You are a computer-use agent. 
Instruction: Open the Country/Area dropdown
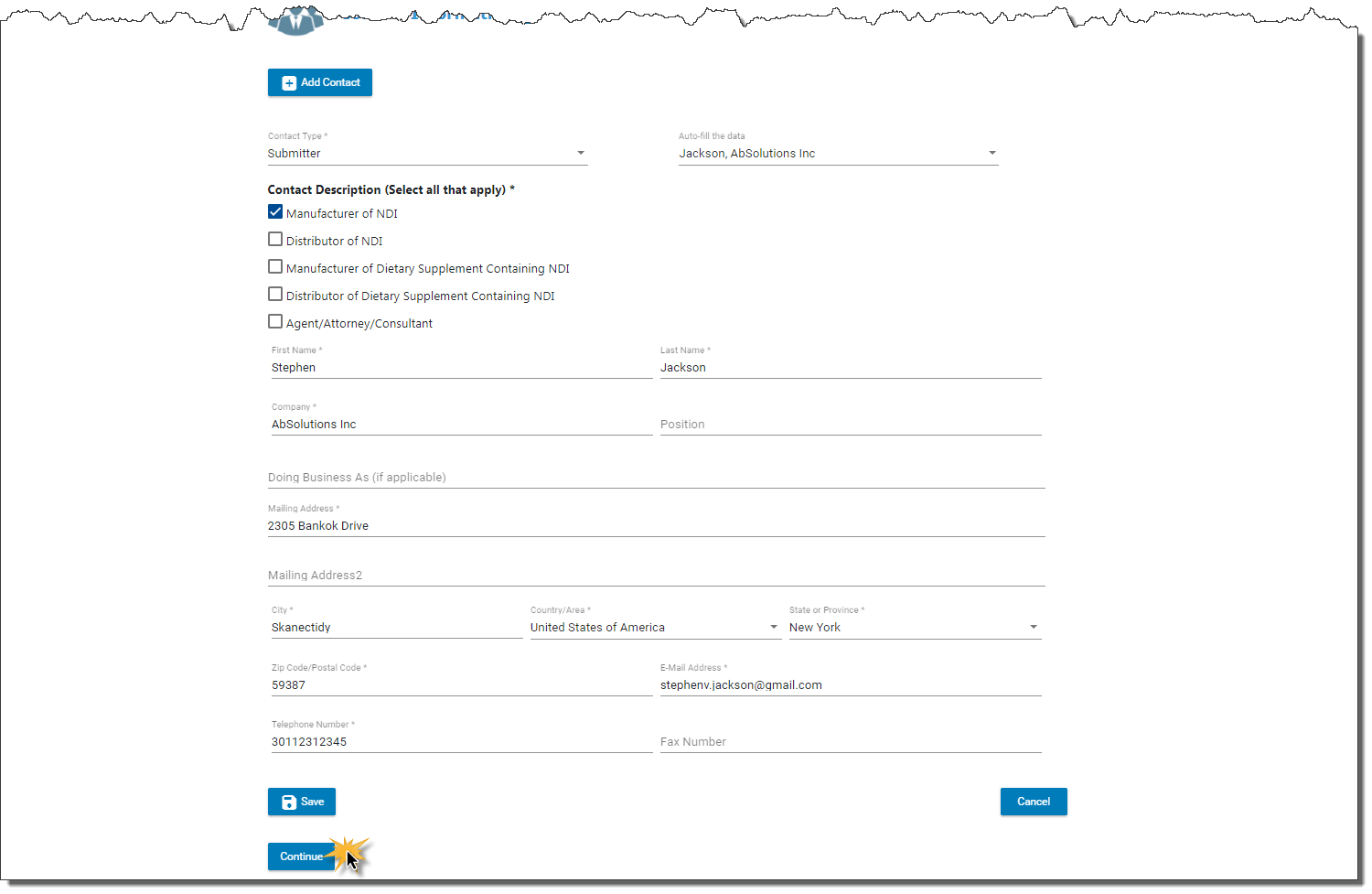pyautogui.click(x=773, y=628)
